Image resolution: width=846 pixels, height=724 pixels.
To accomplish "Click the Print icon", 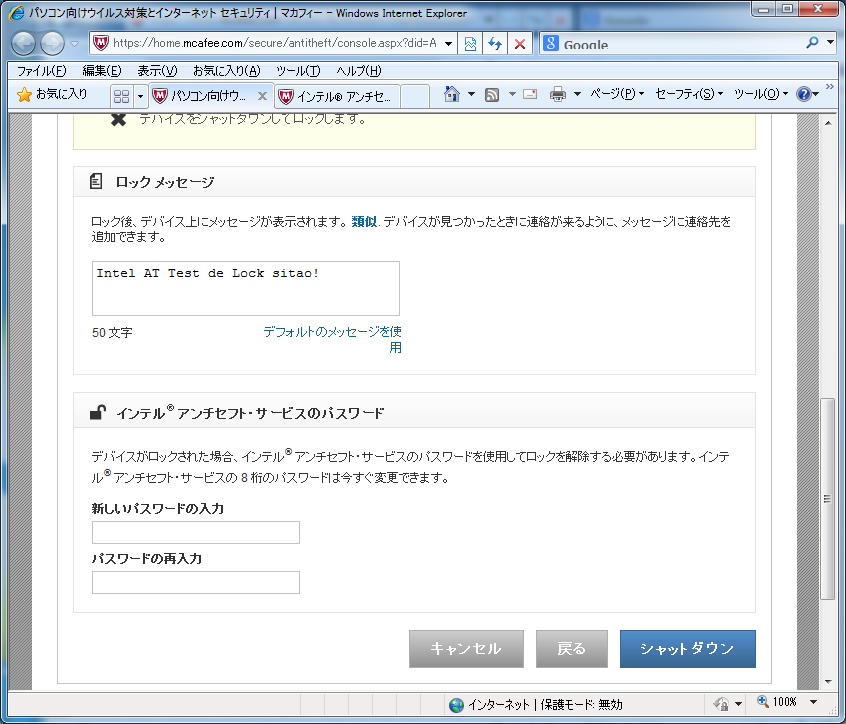I will [558, 94].
